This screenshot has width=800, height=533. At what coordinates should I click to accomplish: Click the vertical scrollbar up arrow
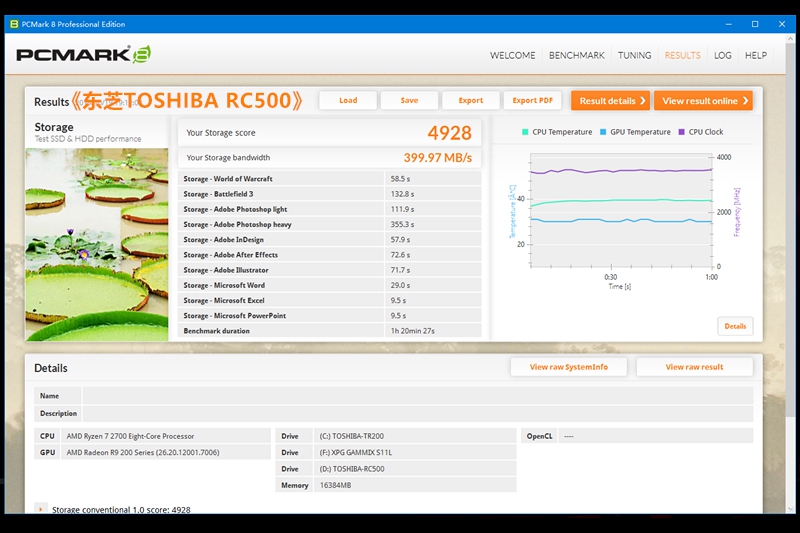(791, 38)
